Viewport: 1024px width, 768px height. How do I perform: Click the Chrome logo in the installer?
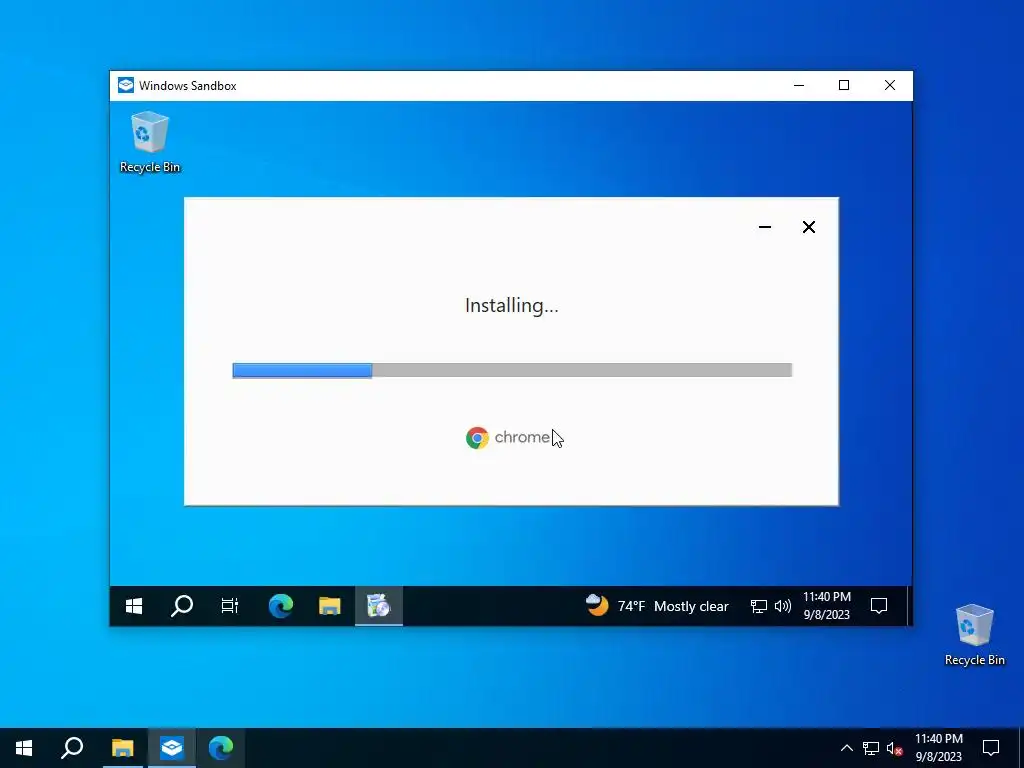[x=477, y=438]
